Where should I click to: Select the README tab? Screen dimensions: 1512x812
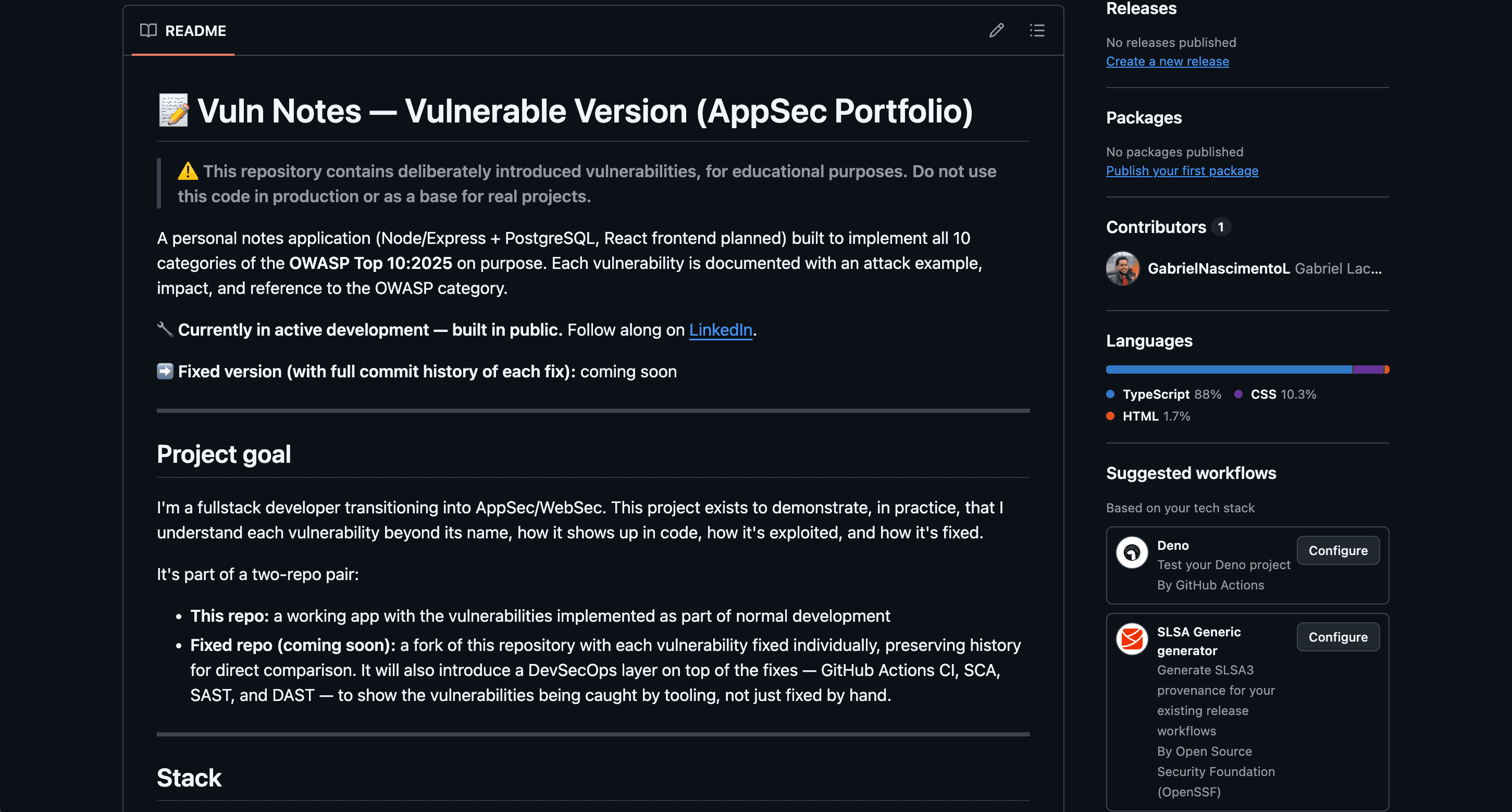pos(183,31)
